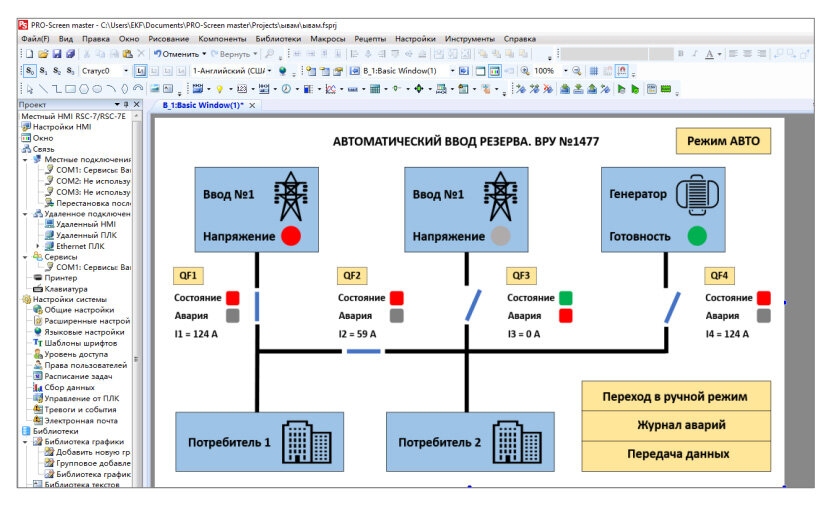Select the straight Line drawing tool

click(x=43, y=89)
